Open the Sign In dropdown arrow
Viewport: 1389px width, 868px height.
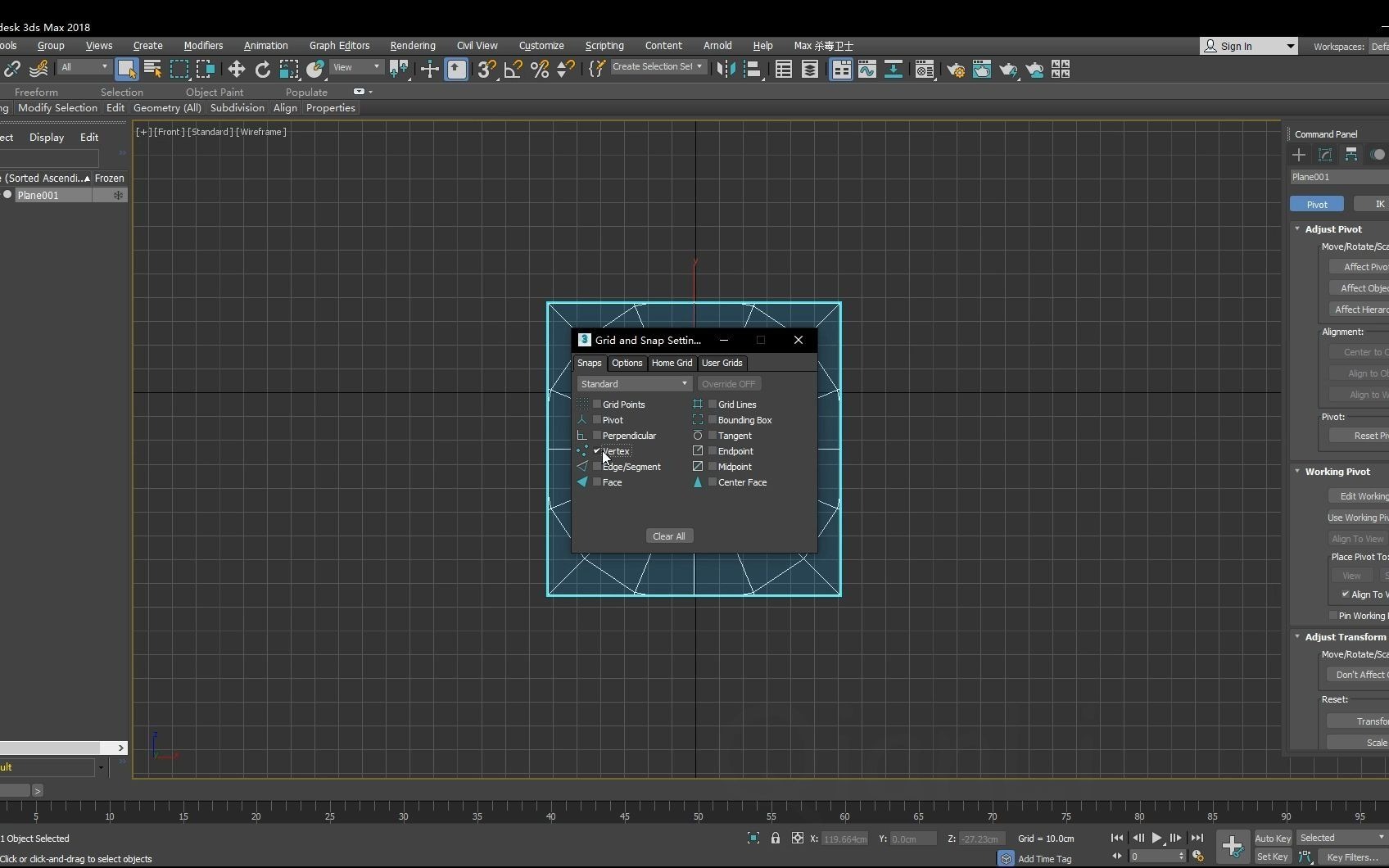(x=1290, y=47)
